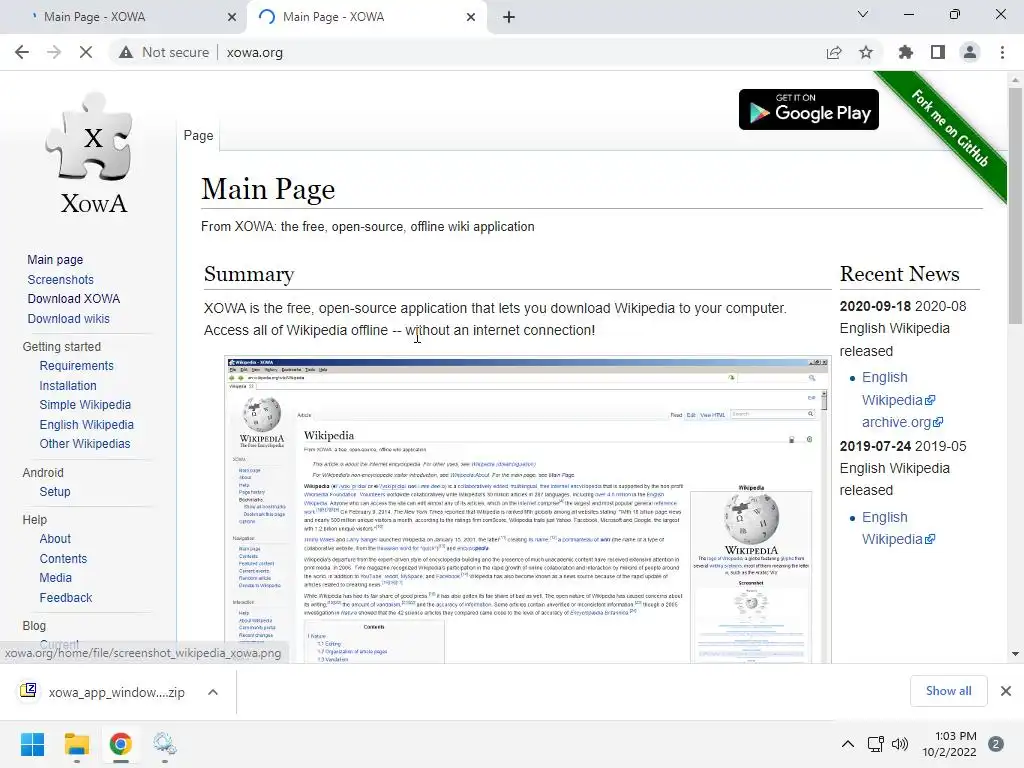Open the English Wikipedia sidebar link
The image size is (1024, 768).
click(x=86, y=424)
